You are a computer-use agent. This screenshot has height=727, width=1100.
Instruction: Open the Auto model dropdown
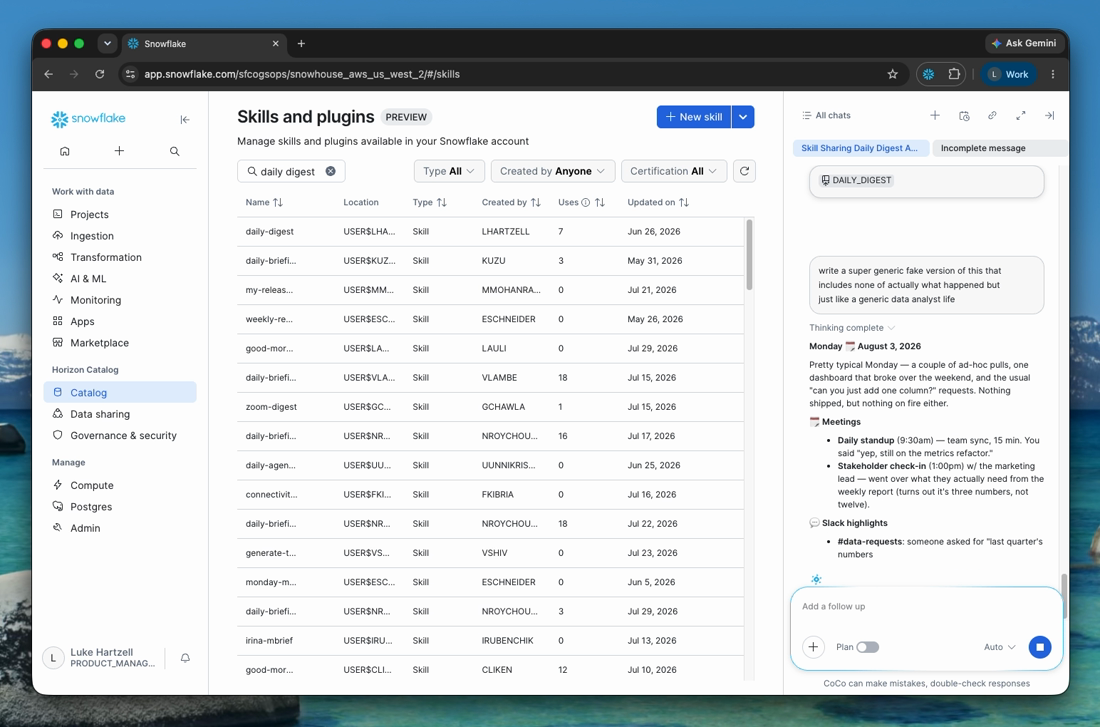pyautogui.click(x=1000, y=647)
